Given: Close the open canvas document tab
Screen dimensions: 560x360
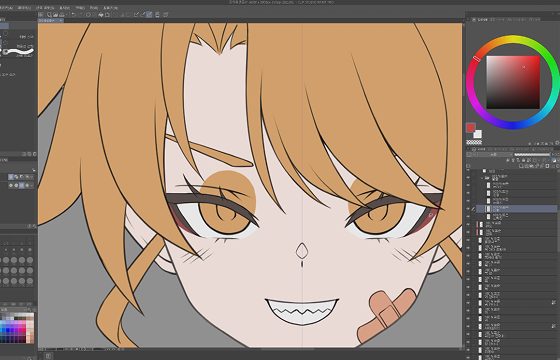Looking at the screenshot, I should (x=61, y=21).
